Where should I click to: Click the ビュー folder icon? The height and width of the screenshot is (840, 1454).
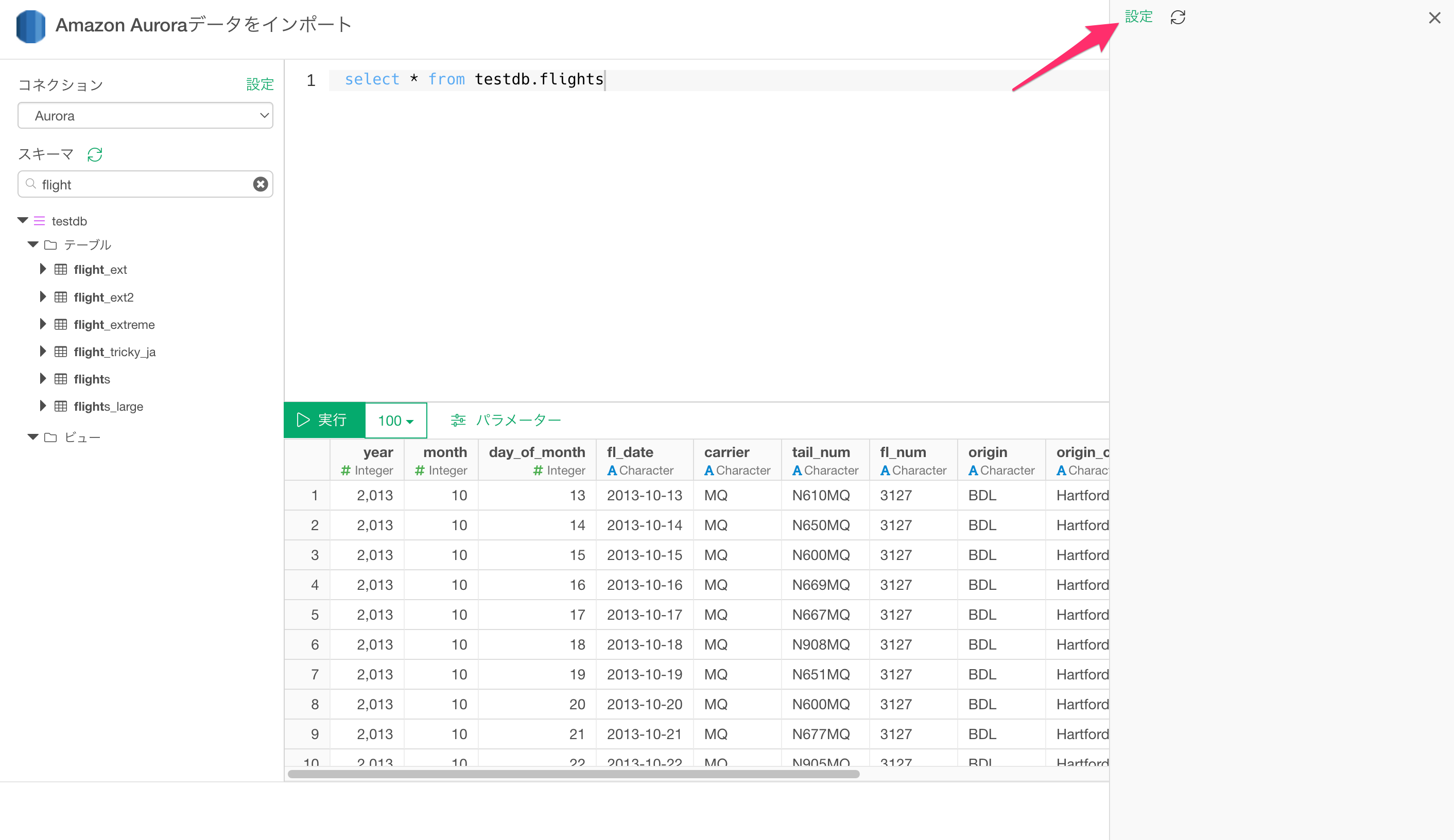[51, 437]
